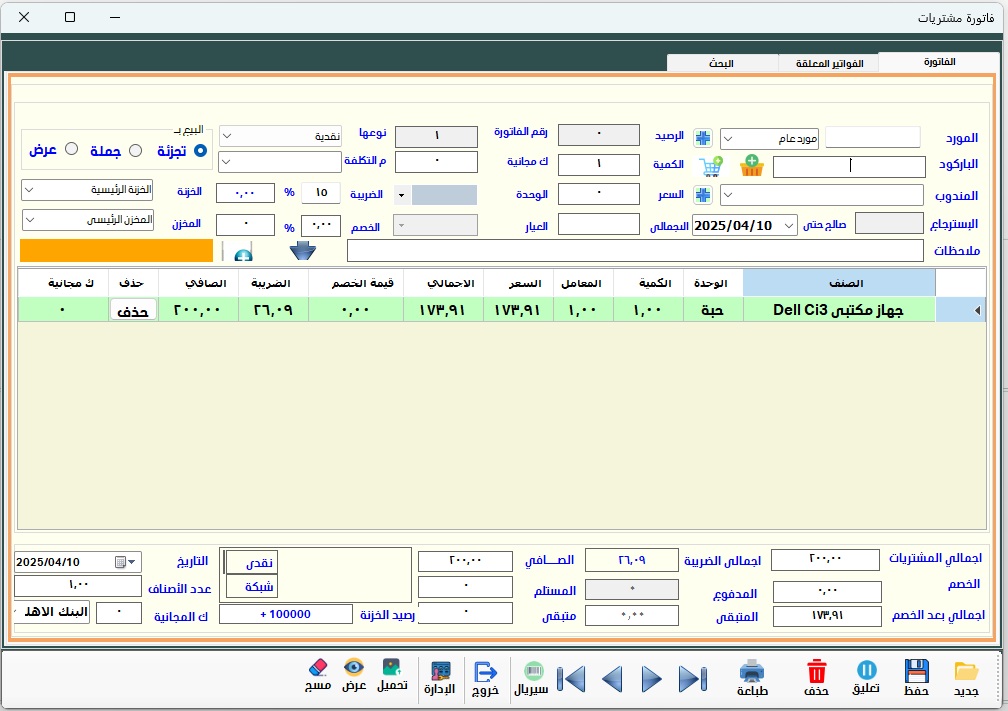Exit using خروج icon
The height and width of the screenshot is (711, 1008).
coord(485,672)
